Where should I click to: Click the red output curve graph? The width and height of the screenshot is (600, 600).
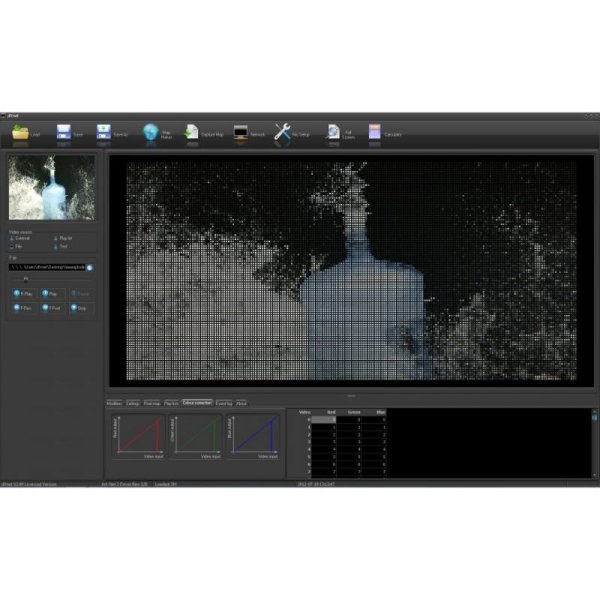(139, 436)
